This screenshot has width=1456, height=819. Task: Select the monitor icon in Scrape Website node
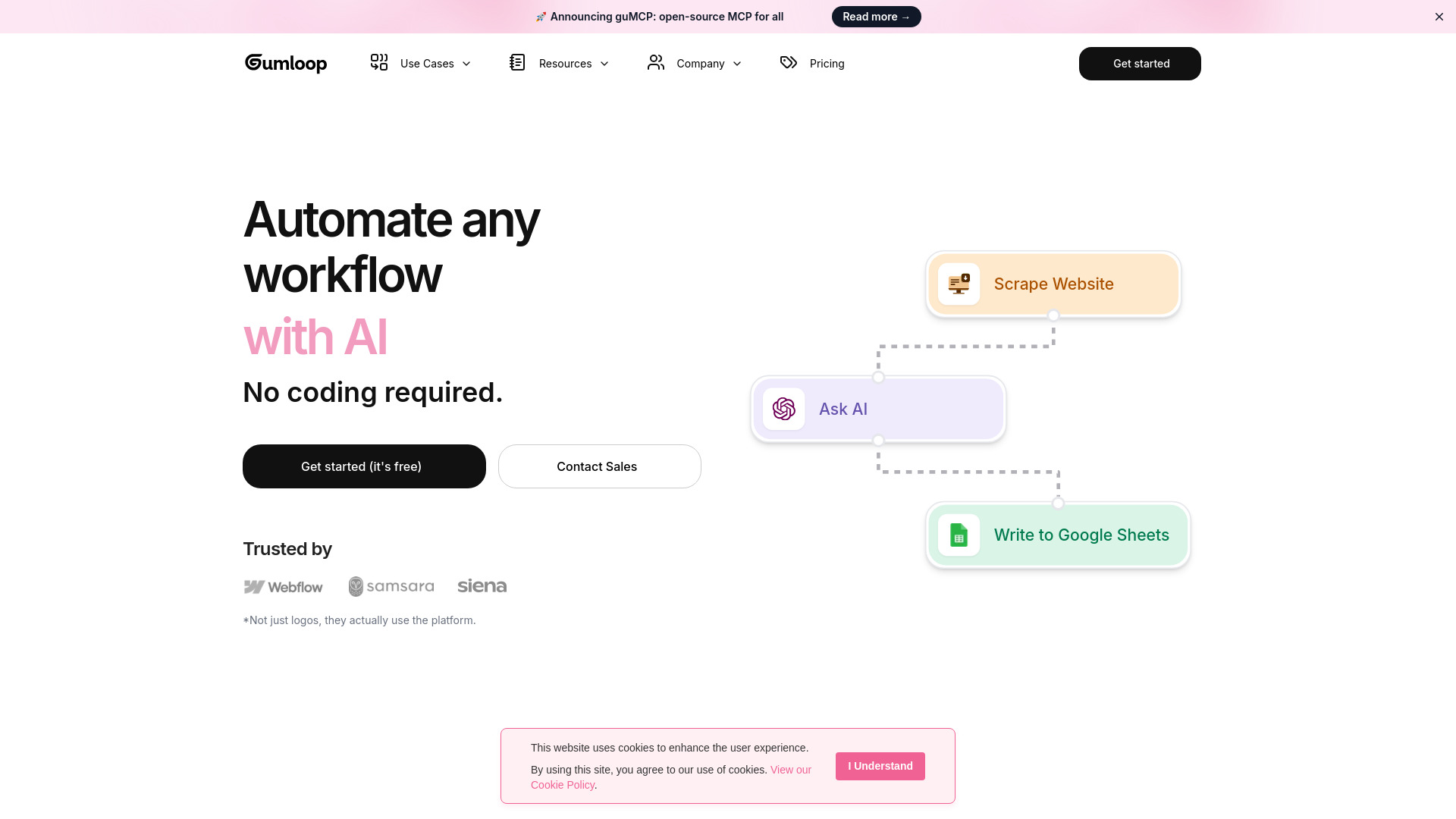(959, 284)
